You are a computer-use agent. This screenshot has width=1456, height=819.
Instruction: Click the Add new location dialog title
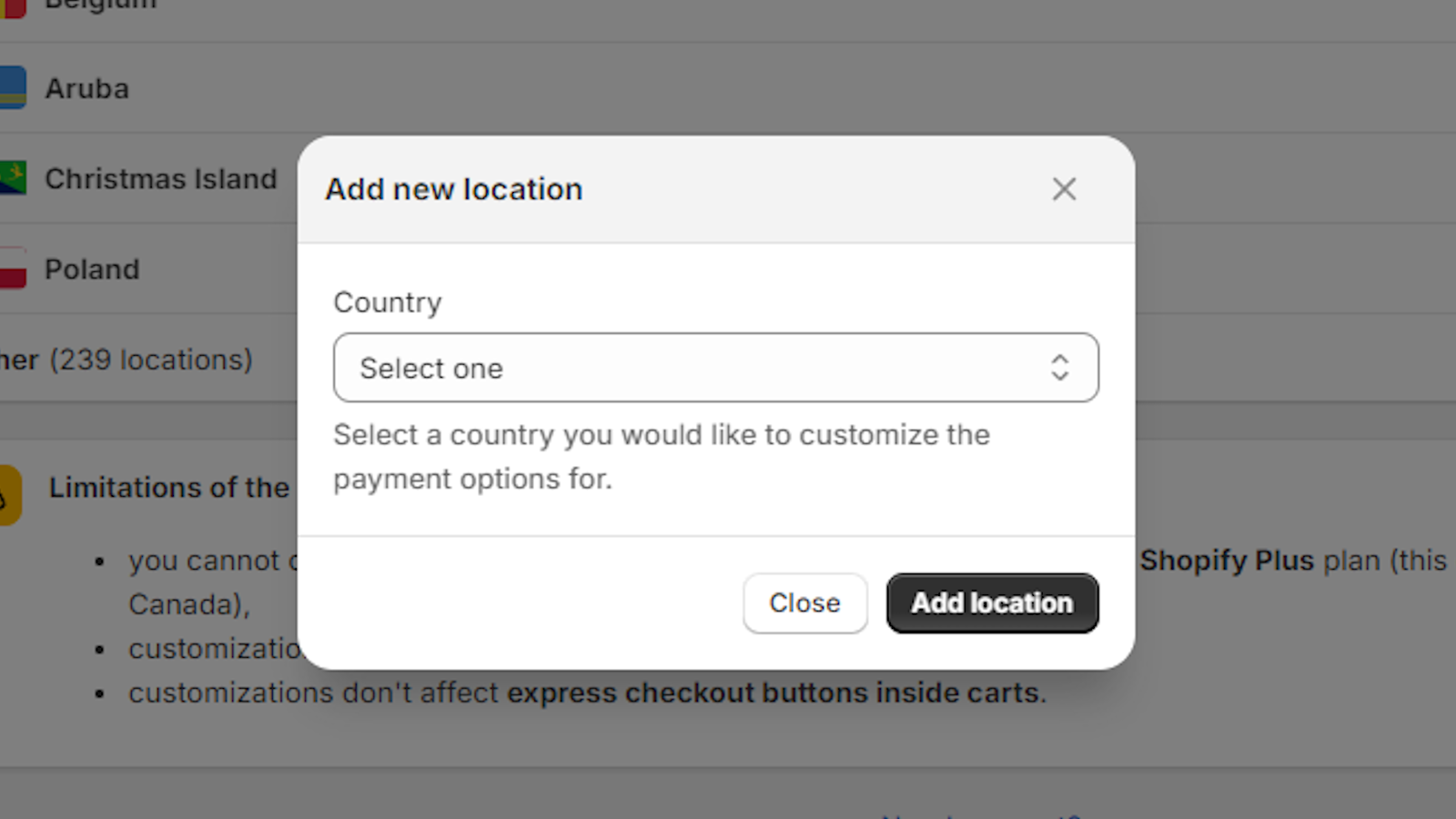click(453, 188)
